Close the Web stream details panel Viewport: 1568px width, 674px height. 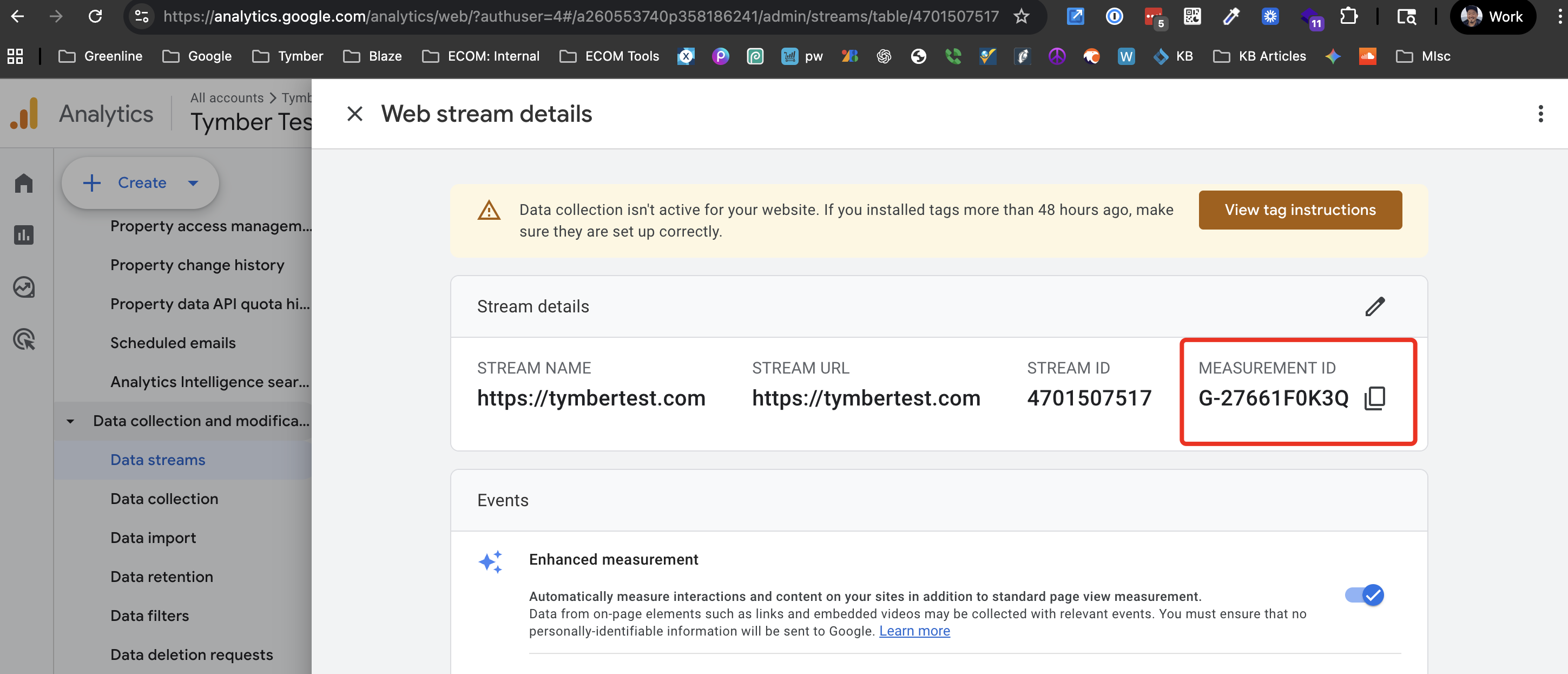[x=354, y=114]
